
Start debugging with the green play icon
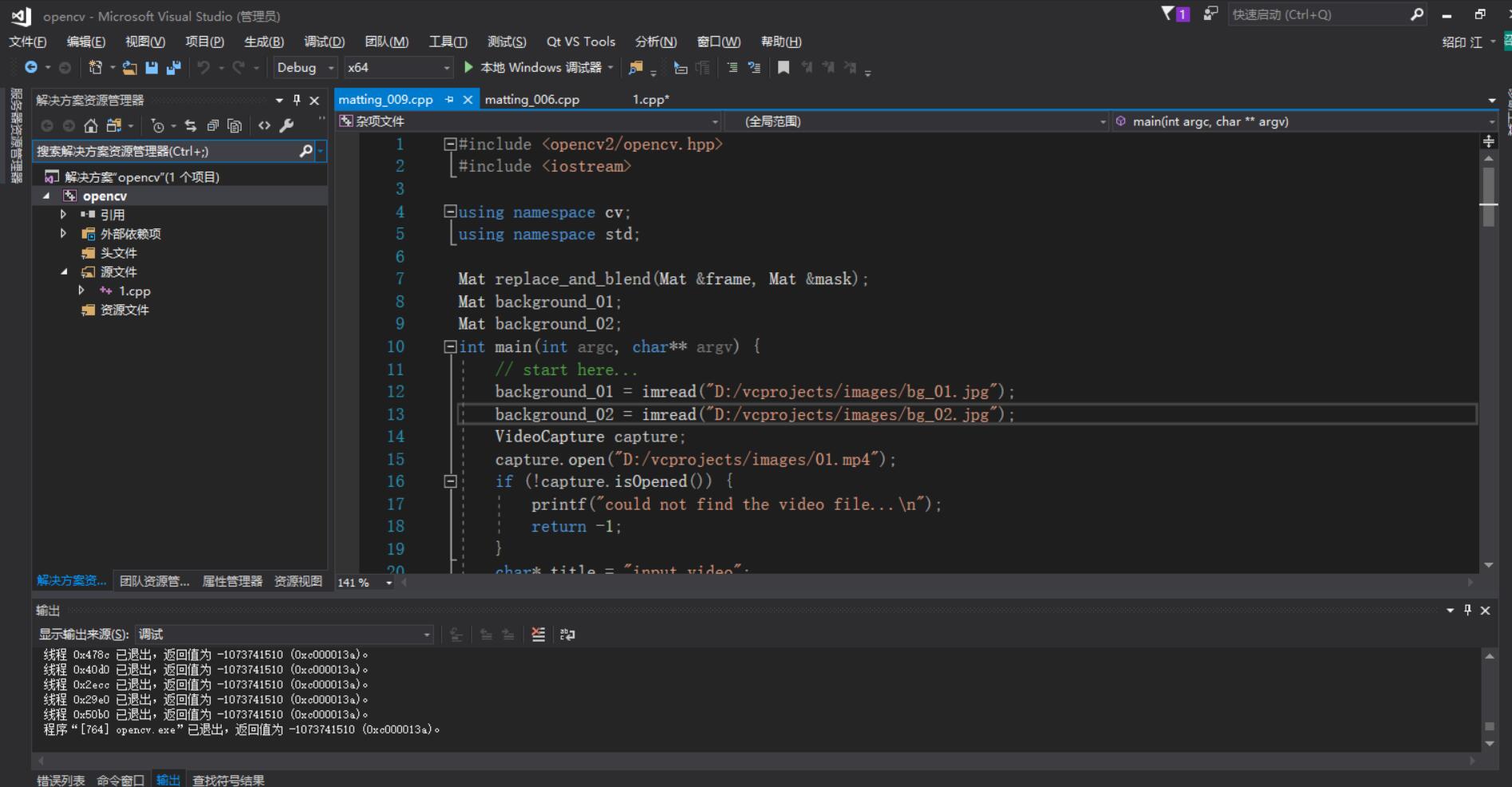point(468,67)
